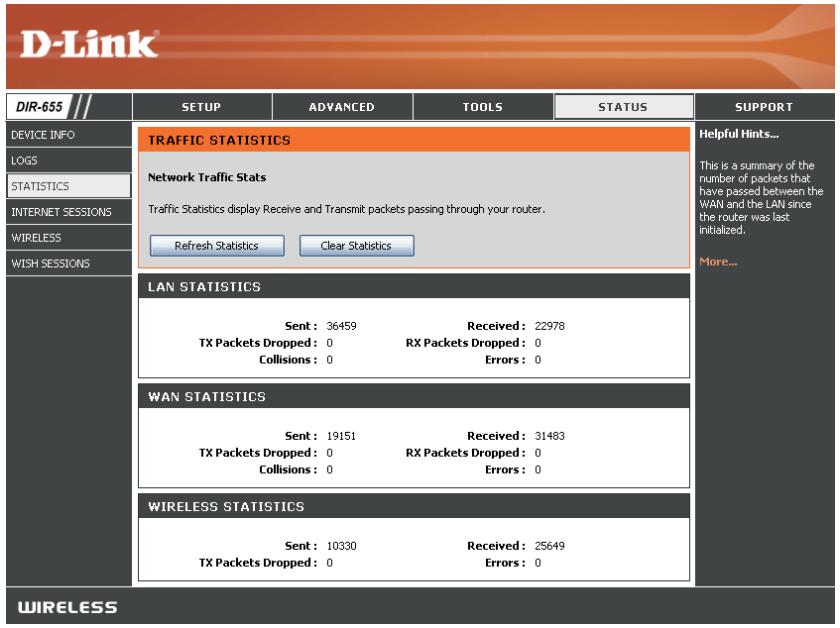Switch to the Advanced tab
Screen dimensions: 840x628
coord(342,107)
